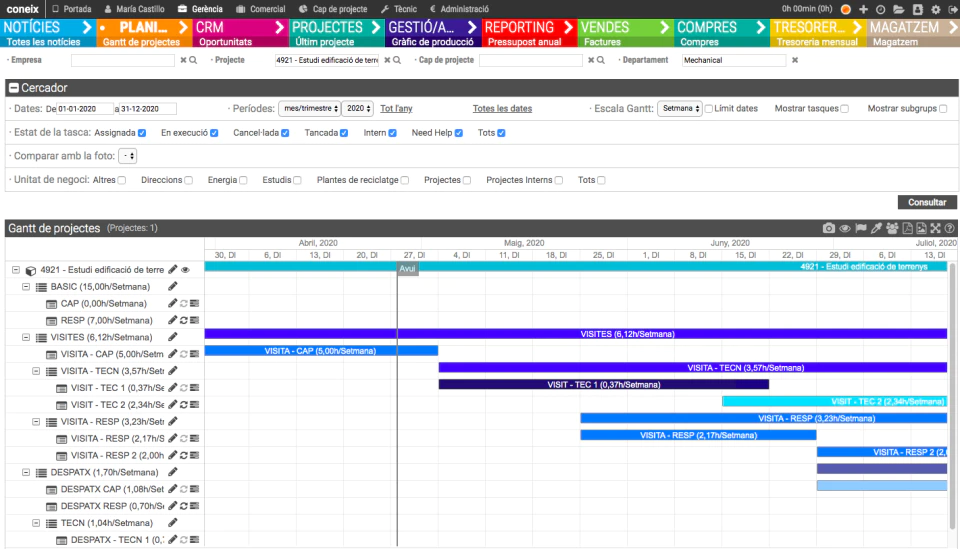Image resolution: width=960 pixels, height=549 pixels.
Task: Select the eyedropper color icon in Gantt toolbar
Action: click(876, 228)
